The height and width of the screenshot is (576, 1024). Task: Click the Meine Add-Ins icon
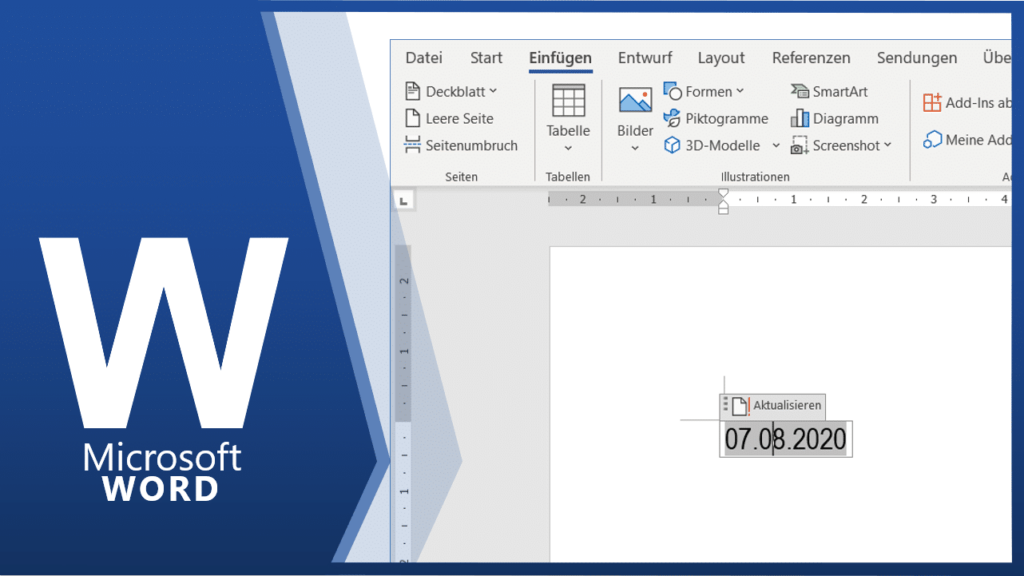pos(932,140)
